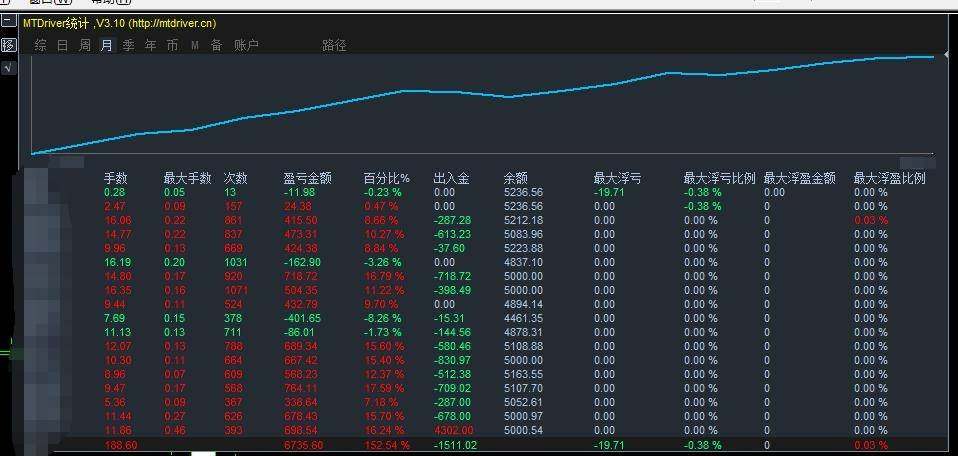Open the 账户 account tab
This screenshot has height=456, width=958.
(246, 45)
